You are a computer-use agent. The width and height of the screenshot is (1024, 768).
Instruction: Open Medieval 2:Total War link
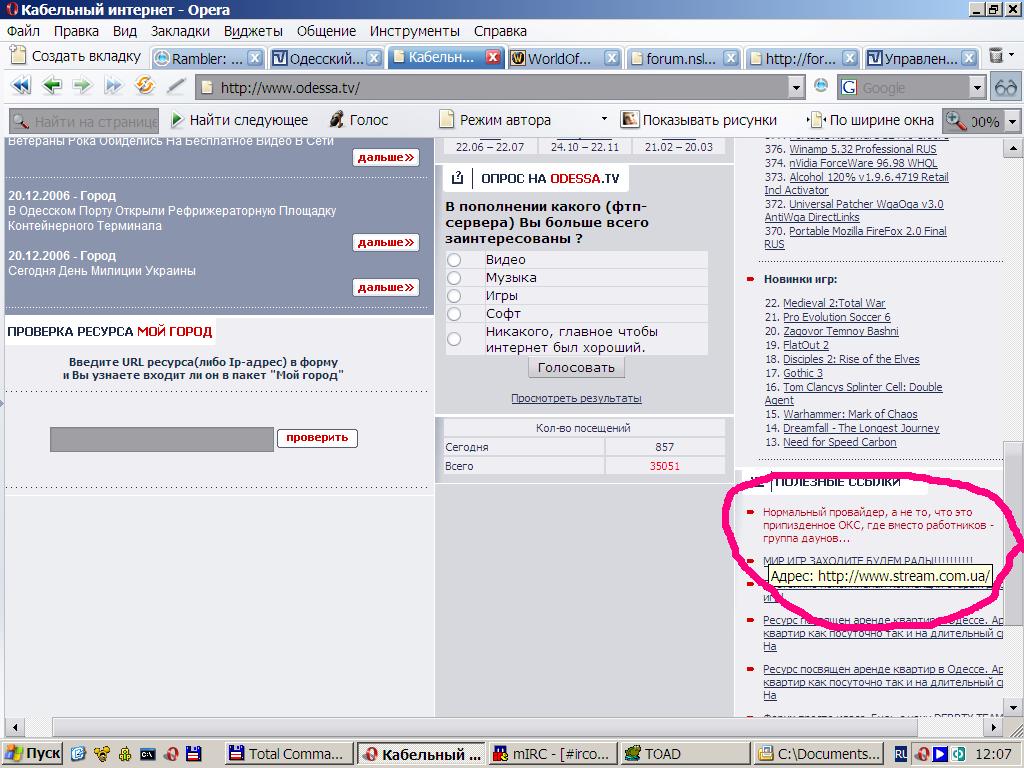pyautogui.click(x=834, y=303)
